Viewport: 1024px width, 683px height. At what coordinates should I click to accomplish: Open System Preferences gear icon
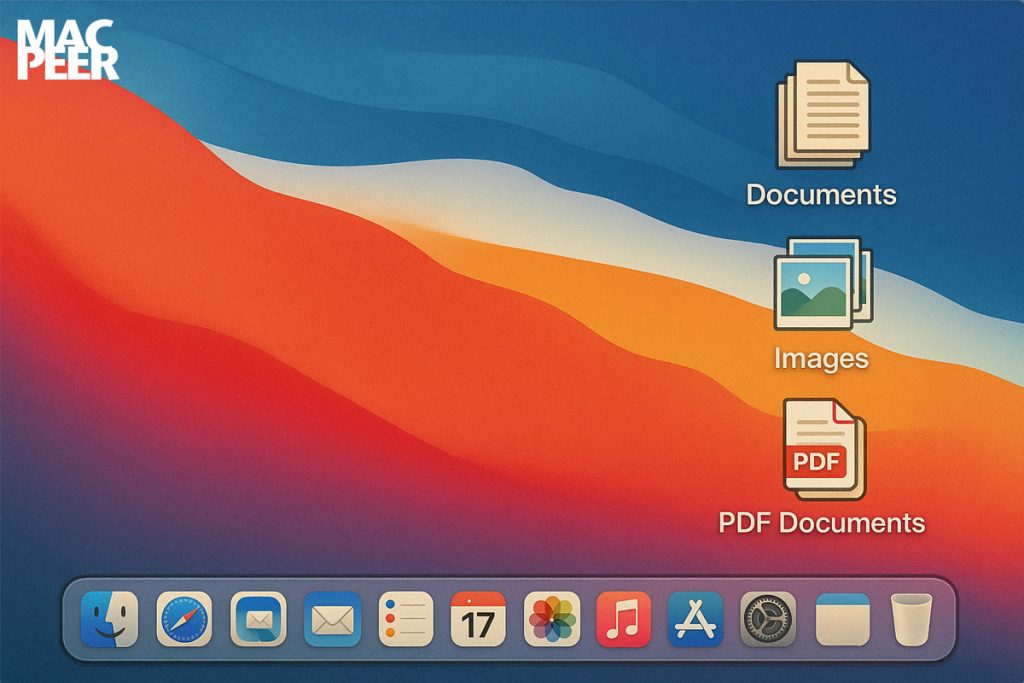point(768,618)
